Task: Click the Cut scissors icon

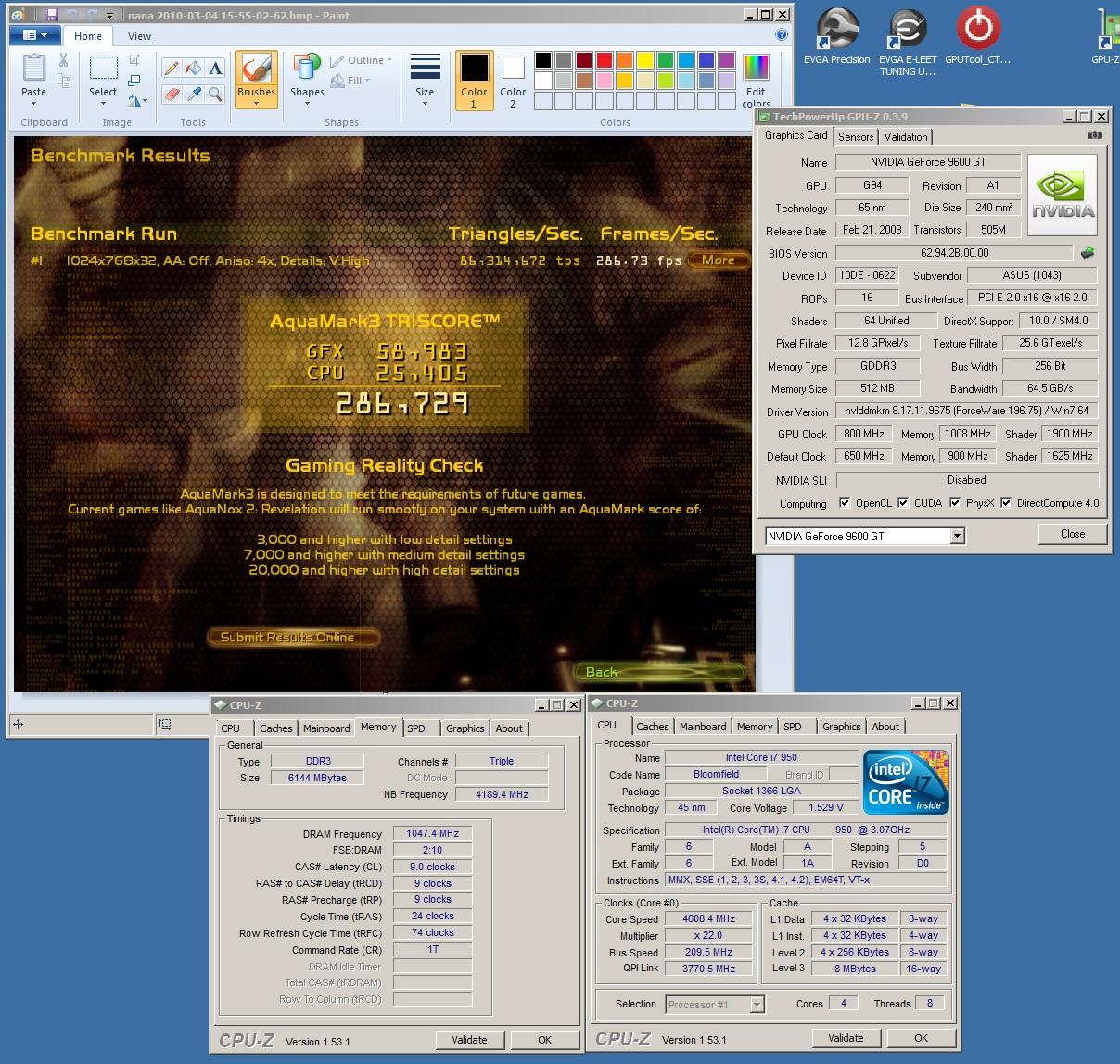Action: 63,61
